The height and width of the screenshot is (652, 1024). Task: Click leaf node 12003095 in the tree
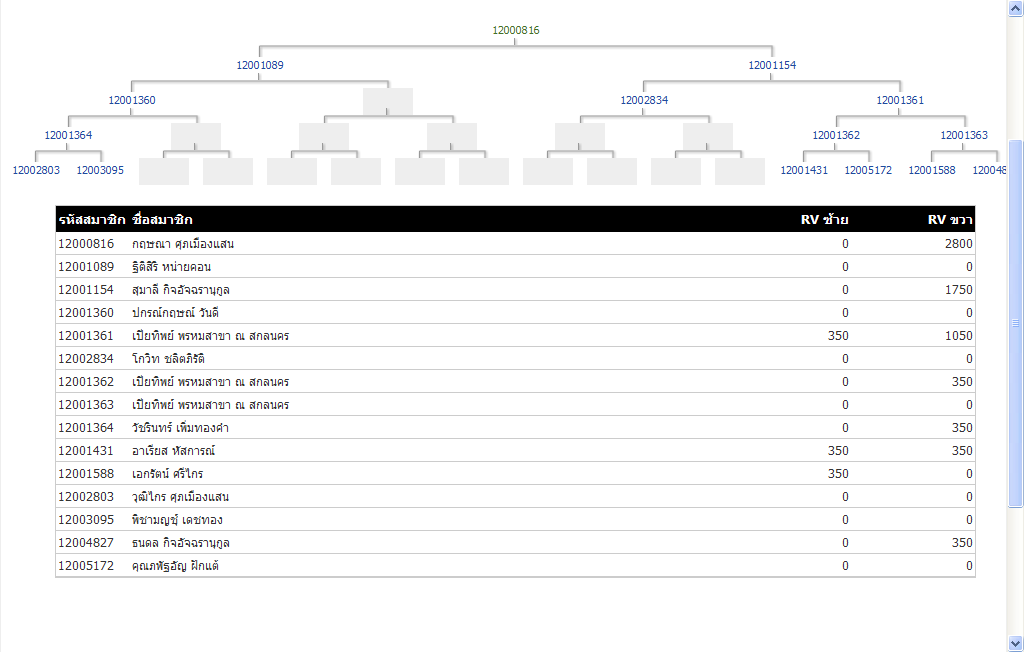tap(100, 170)
